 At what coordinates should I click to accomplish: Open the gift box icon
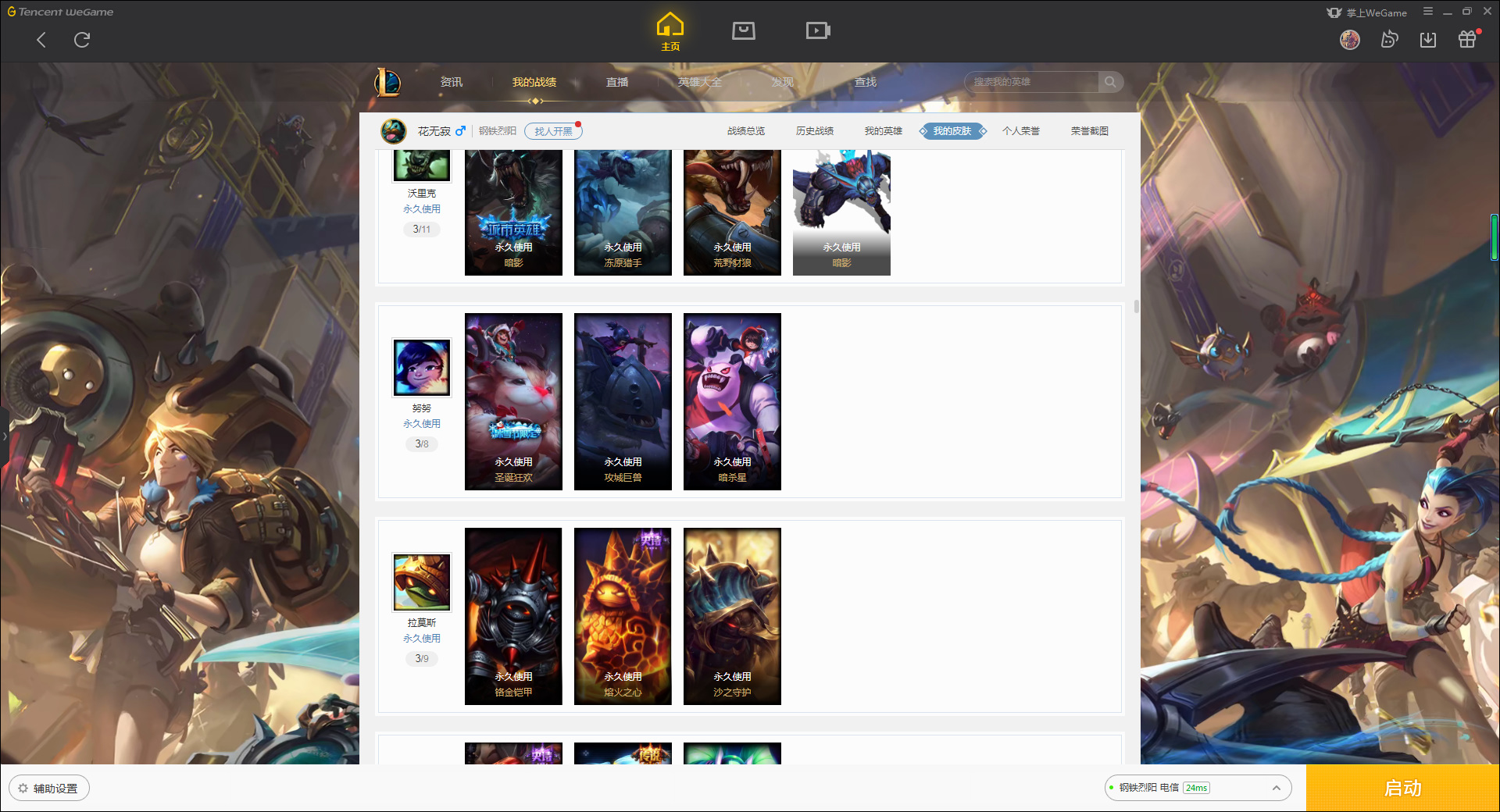[x=1467, y=40]
